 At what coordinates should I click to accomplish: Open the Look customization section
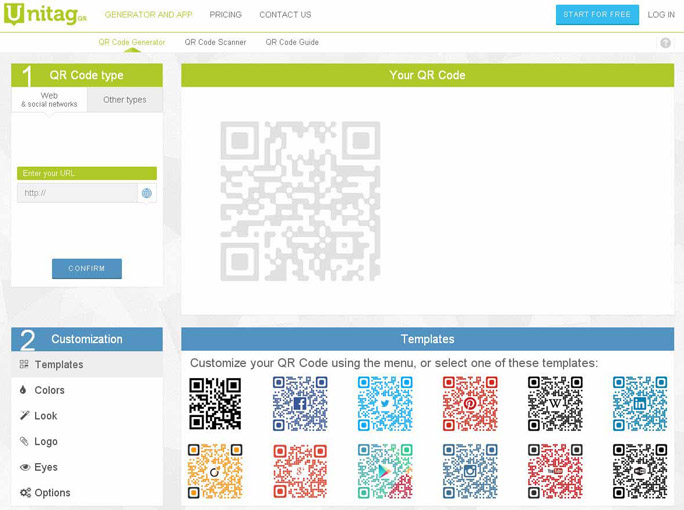tap(87, 416)
